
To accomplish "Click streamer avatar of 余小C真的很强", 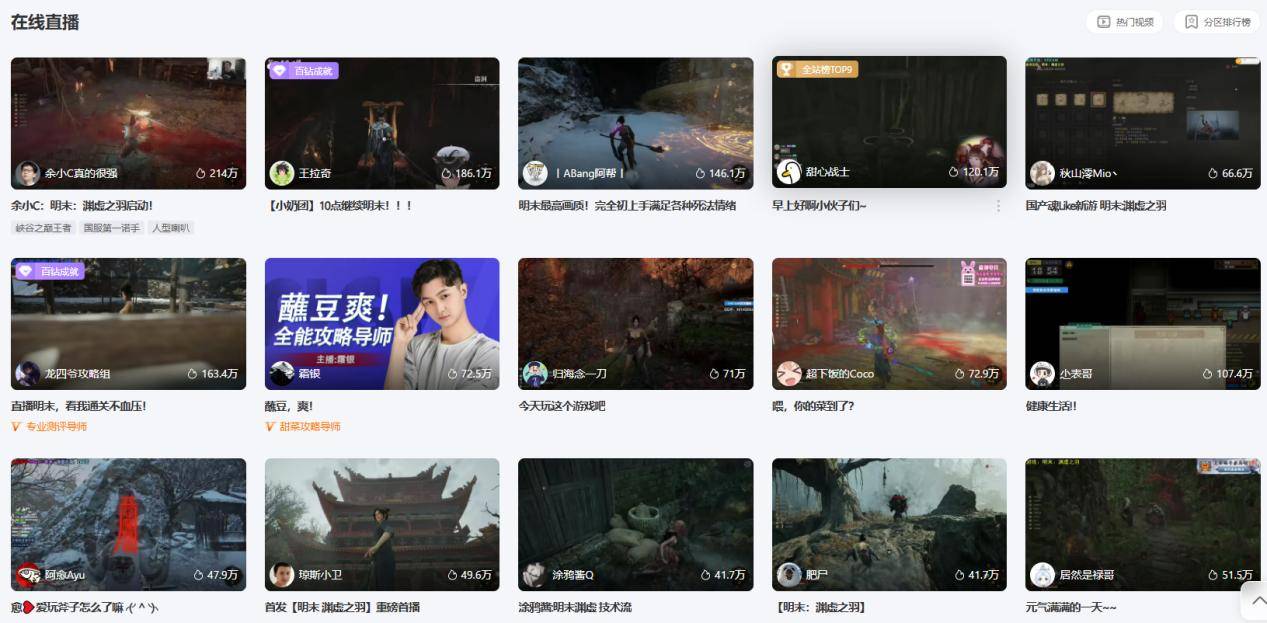I will pyautogui.click(x=28, y=173).
